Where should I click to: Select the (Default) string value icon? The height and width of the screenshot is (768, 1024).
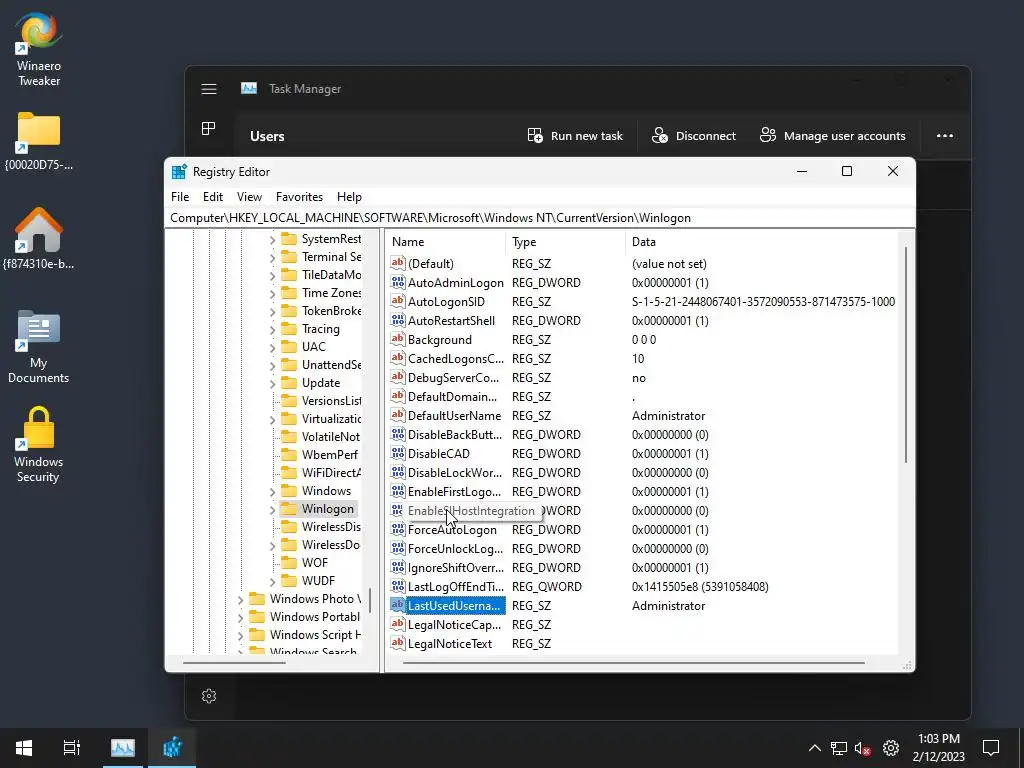[x=398, y=263]
